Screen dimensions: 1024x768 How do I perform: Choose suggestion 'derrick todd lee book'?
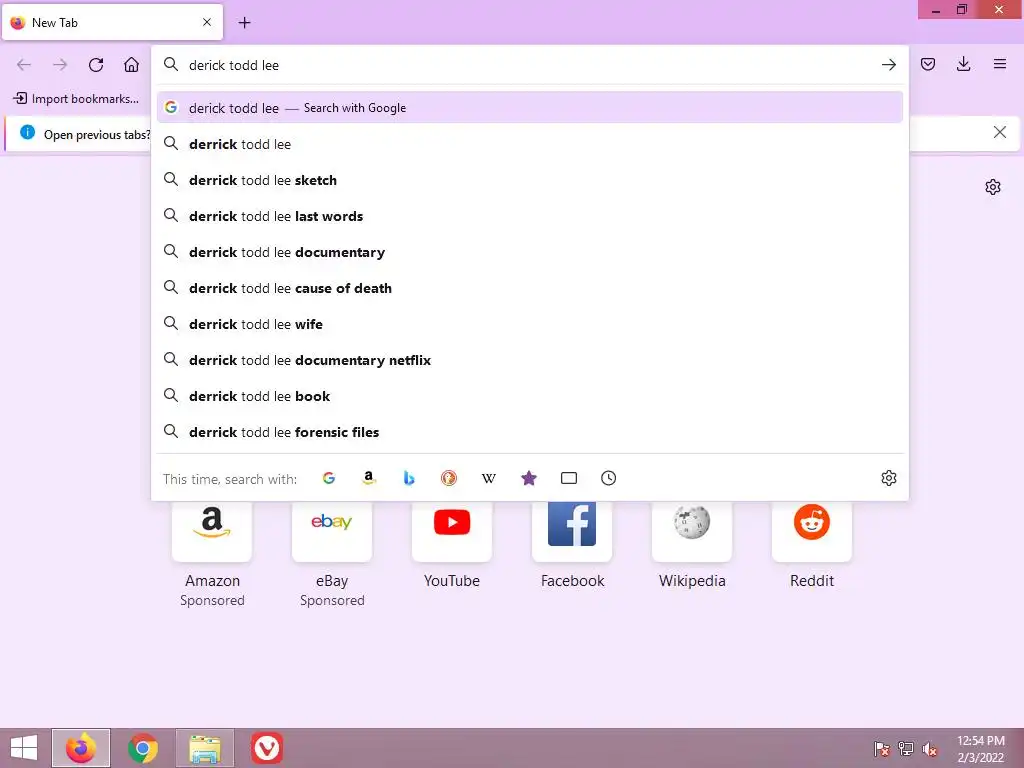click(530, 396)
